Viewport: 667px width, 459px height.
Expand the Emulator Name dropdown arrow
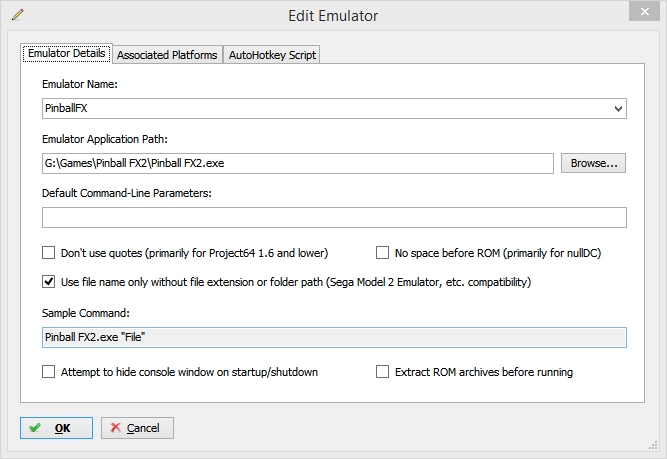[618, 108]
